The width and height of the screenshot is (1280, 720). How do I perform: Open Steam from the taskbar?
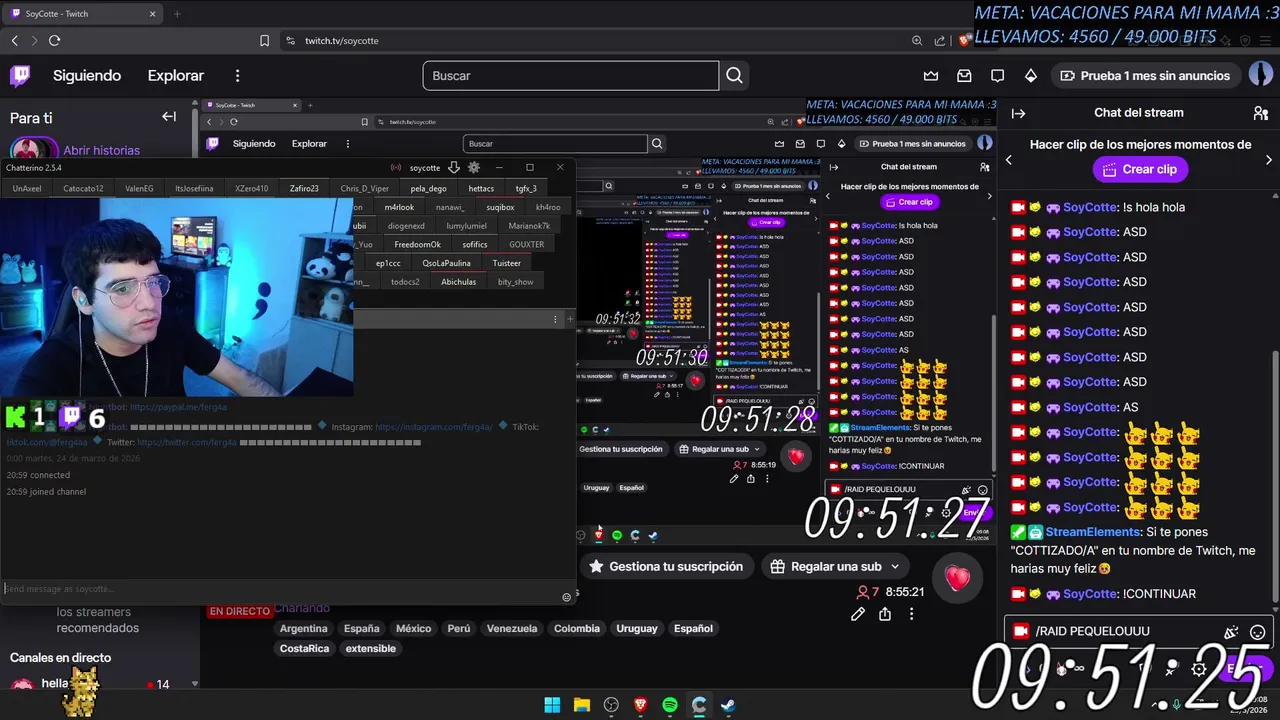coord(728,705)
